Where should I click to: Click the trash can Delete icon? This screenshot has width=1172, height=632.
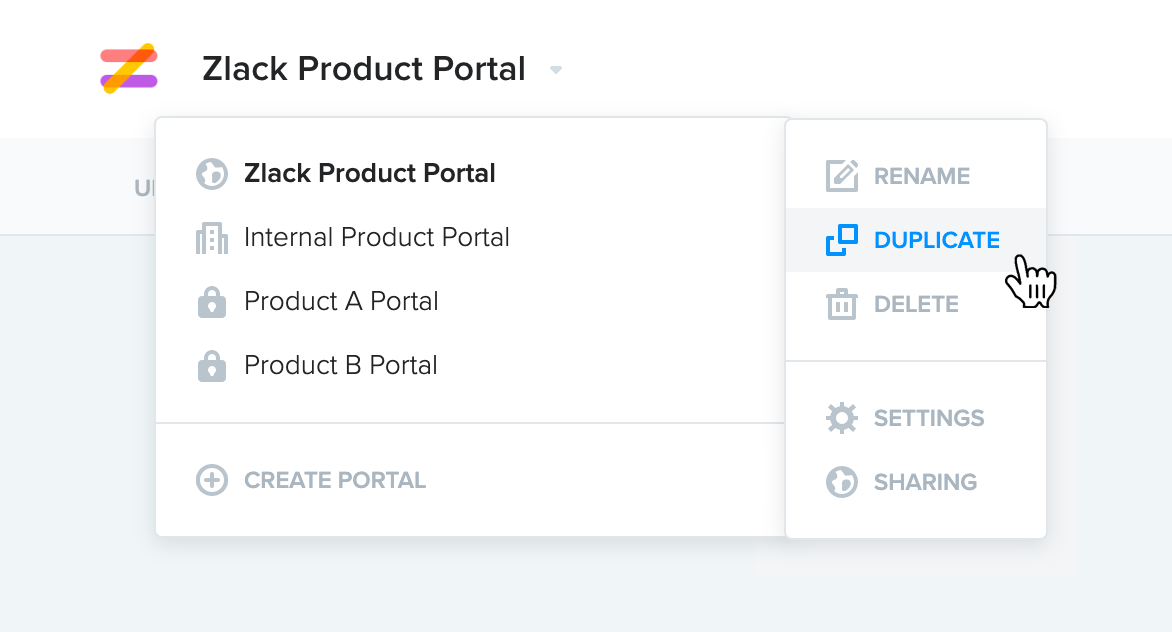tap(842, 304)
